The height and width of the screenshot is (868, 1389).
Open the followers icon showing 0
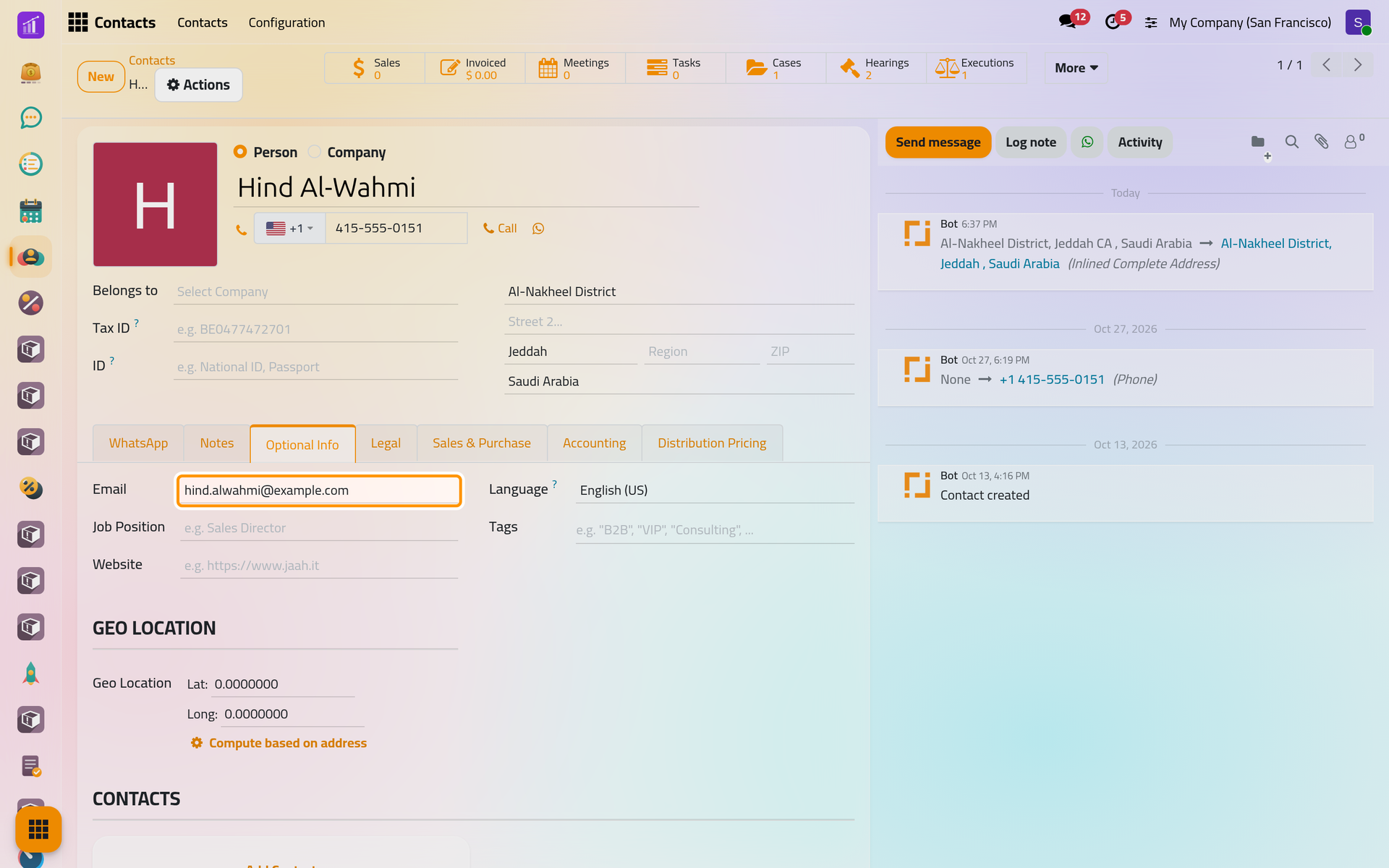click(x=1354, y=141)
